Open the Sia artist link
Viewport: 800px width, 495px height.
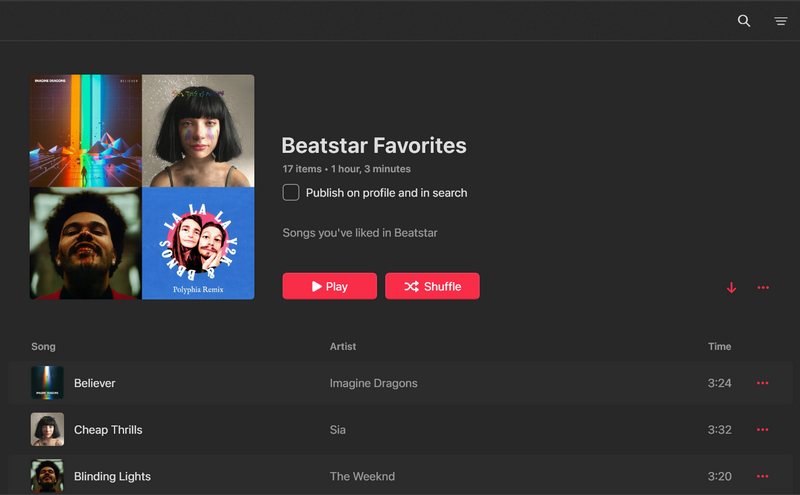[x=338, y=430]
